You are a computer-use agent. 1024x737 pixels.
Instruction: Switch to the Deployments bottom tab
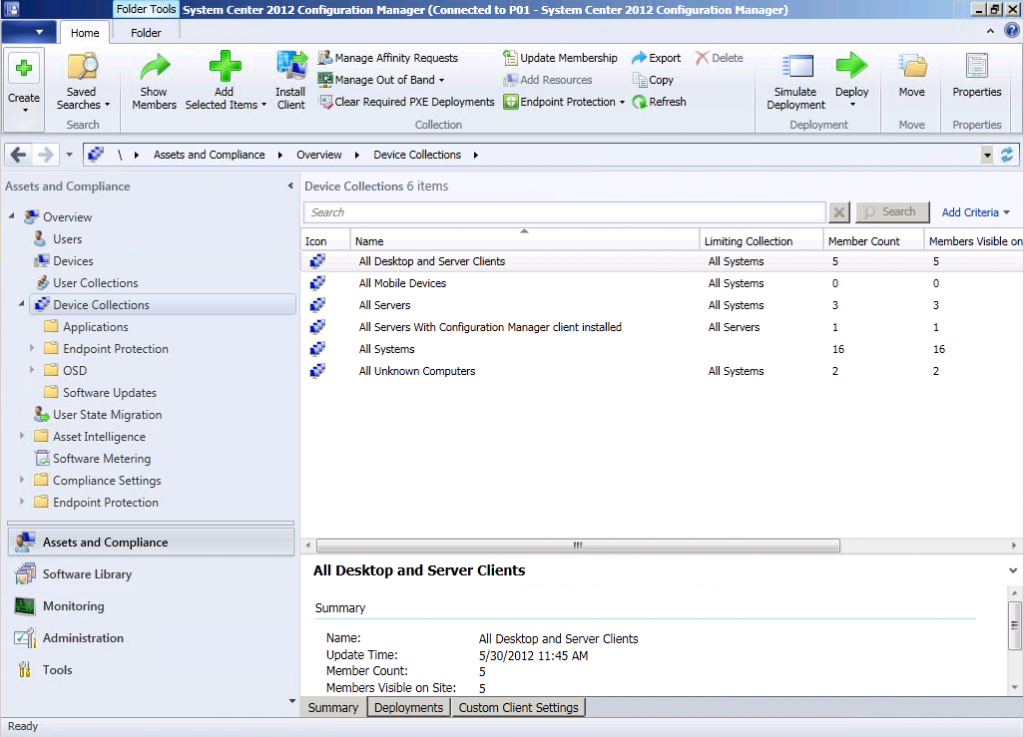click(409, 708)
